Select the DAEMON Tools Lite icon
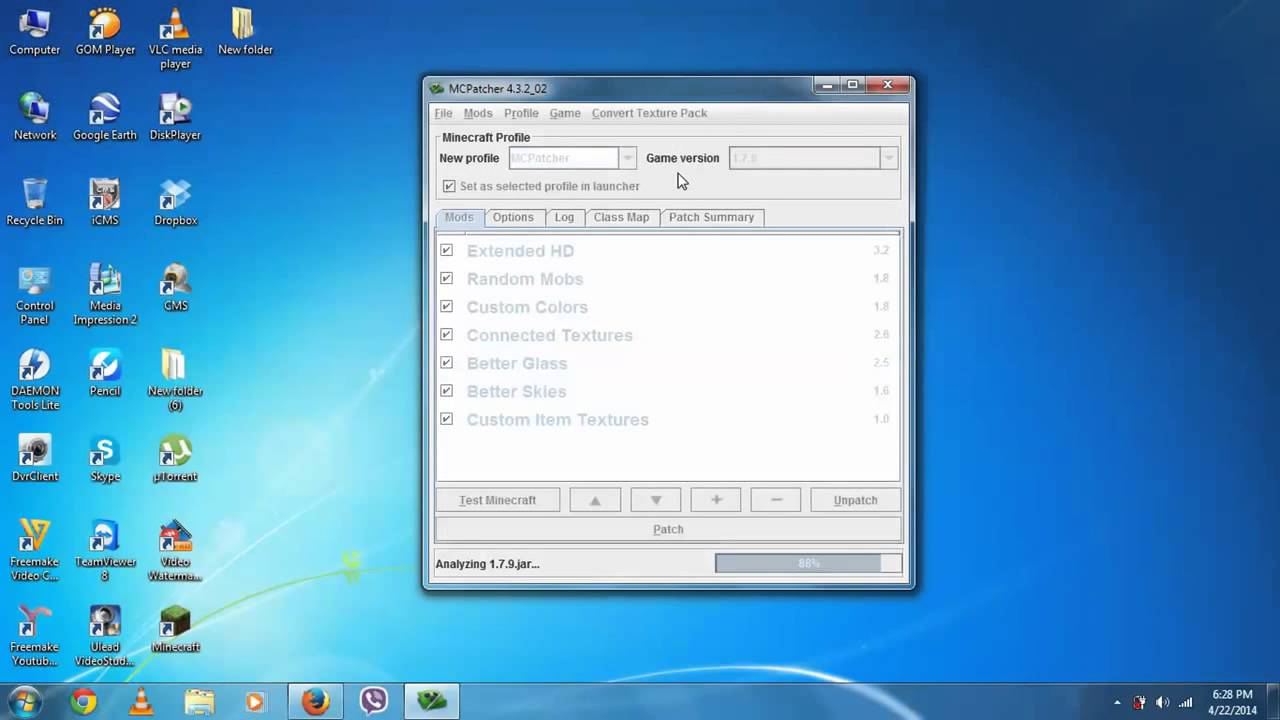Image resolution: width=1280 pixels, height=720 pixels. (35, 380)
